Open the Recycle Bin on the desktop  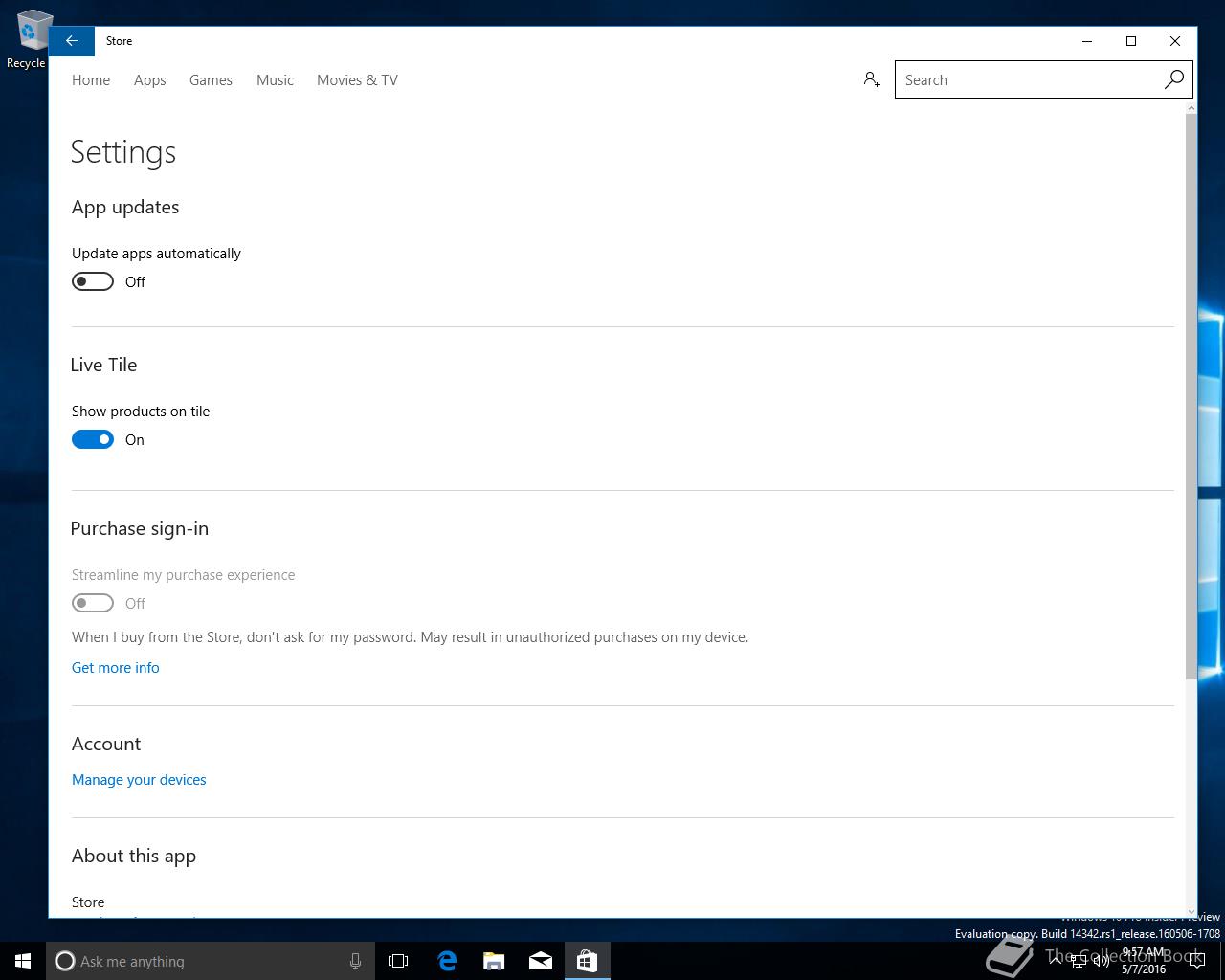pyautogui.click(x=29, y=40)
